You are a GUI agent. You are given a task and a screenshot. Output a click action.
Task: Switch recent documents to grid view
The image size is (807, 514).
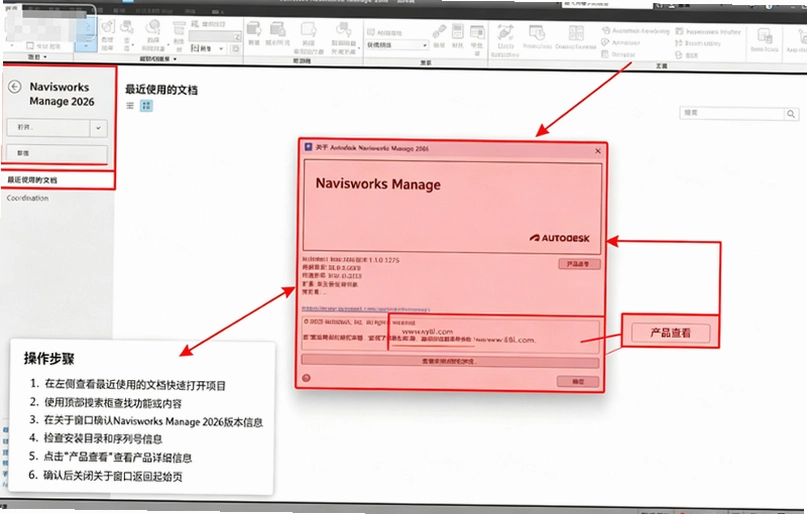point(146,105)
